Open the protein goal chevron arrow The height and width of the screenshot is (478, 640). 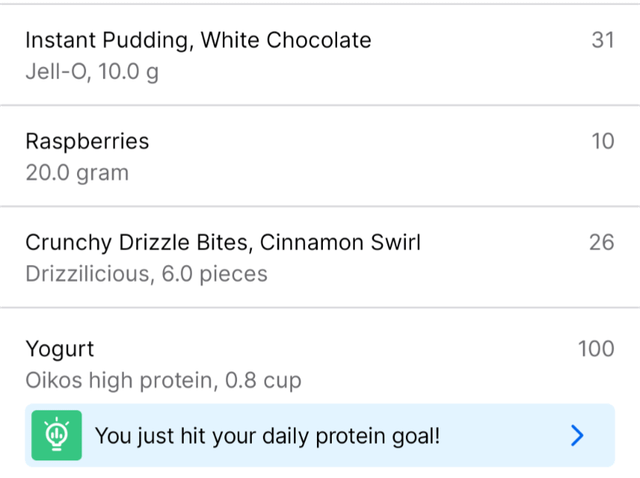pyautogui.click(x=576, y=435)
